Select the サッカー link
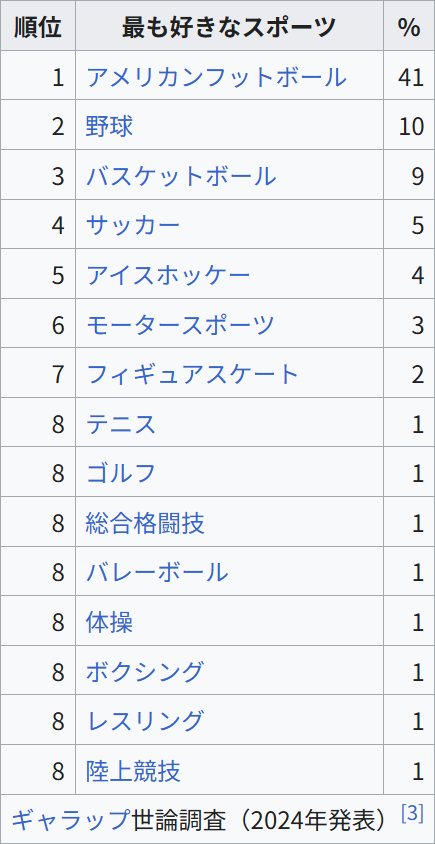Viewport: 435px width, 844px height. coord(133,226)
